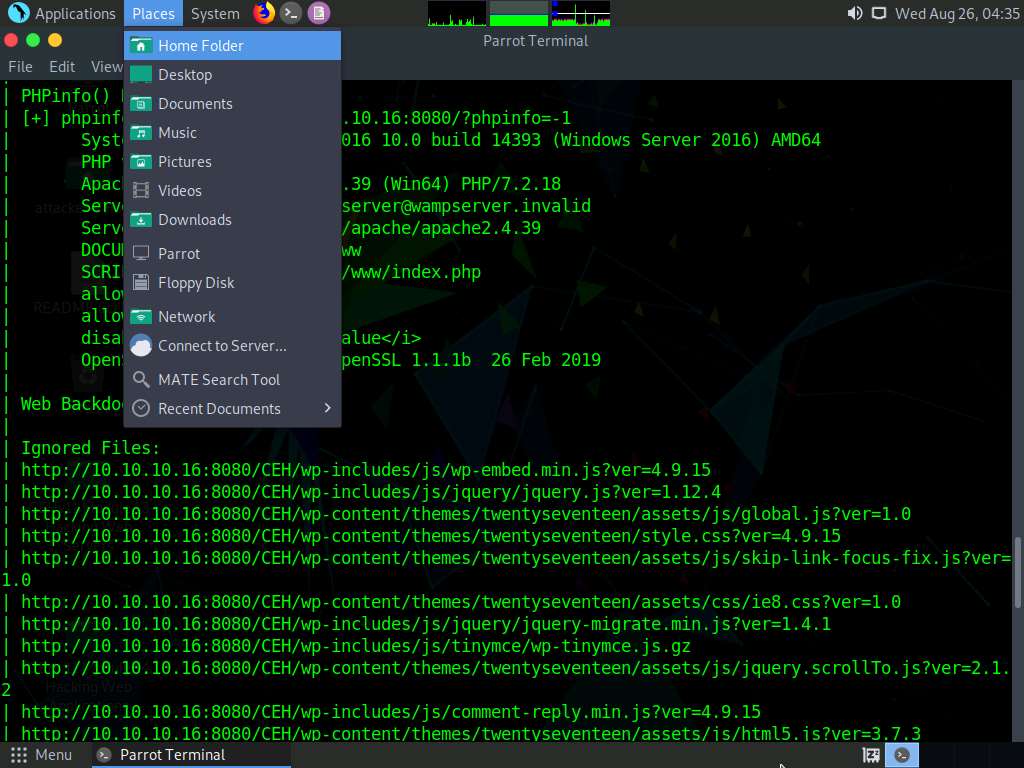Expand the Recent Documents submenu arrow
Image resolution: width=1024 pixels, height=768 pixels.
[327, 408]
